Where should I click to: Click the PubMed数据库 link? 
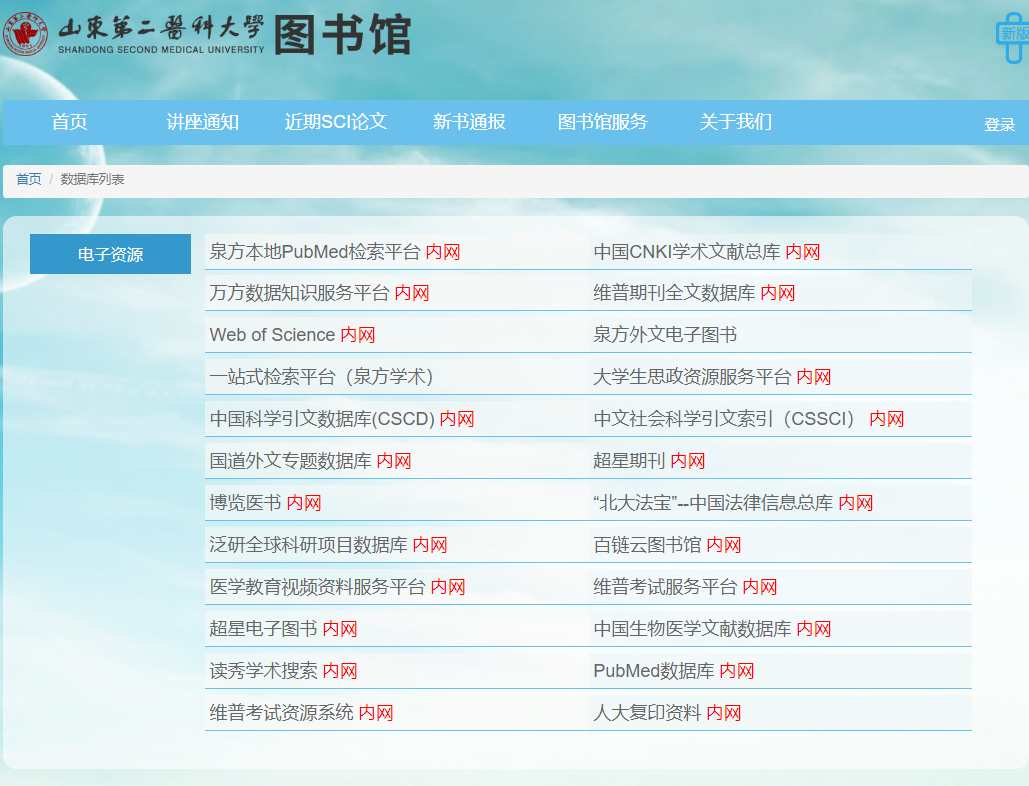pos(653,672)
